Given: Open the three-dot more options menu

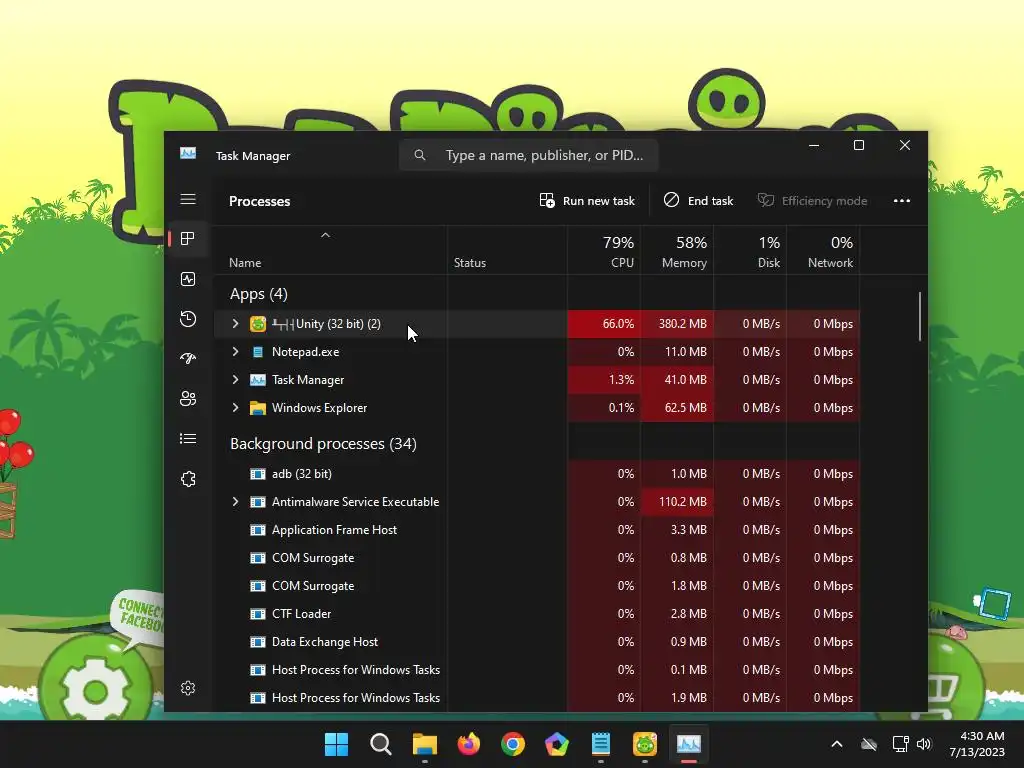Looking at the screenshot, I should (902, 200).
